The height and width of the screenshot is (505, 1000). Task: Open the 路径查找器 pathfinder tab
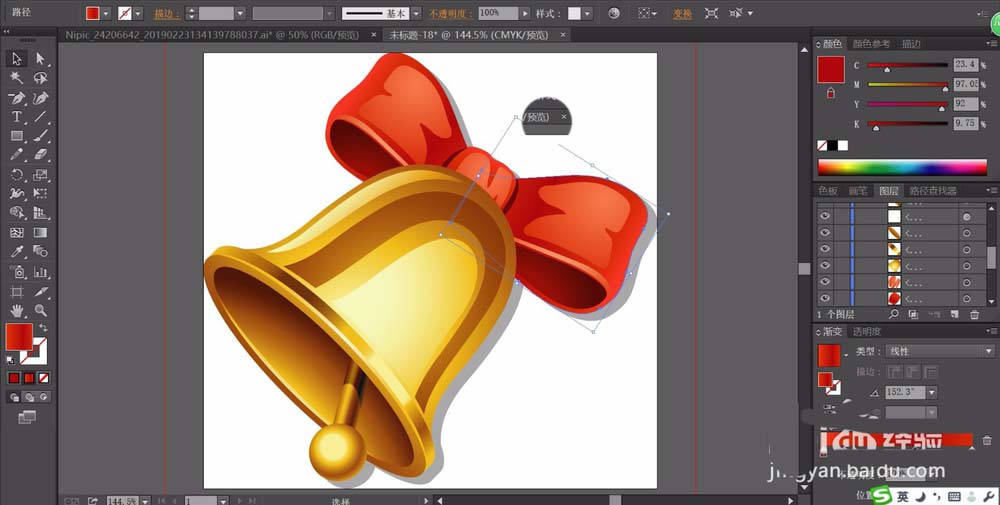933,191
